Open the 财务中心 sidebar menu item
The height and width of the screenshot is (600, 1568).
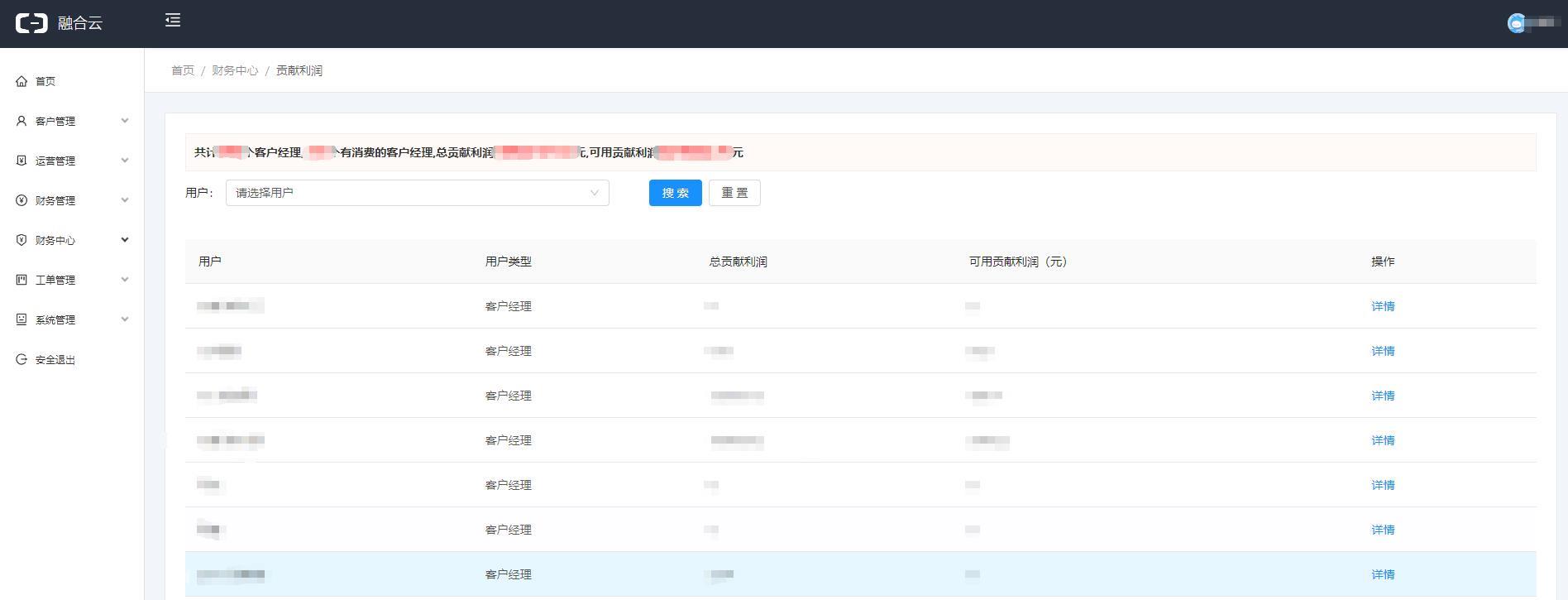coord(55,240)
